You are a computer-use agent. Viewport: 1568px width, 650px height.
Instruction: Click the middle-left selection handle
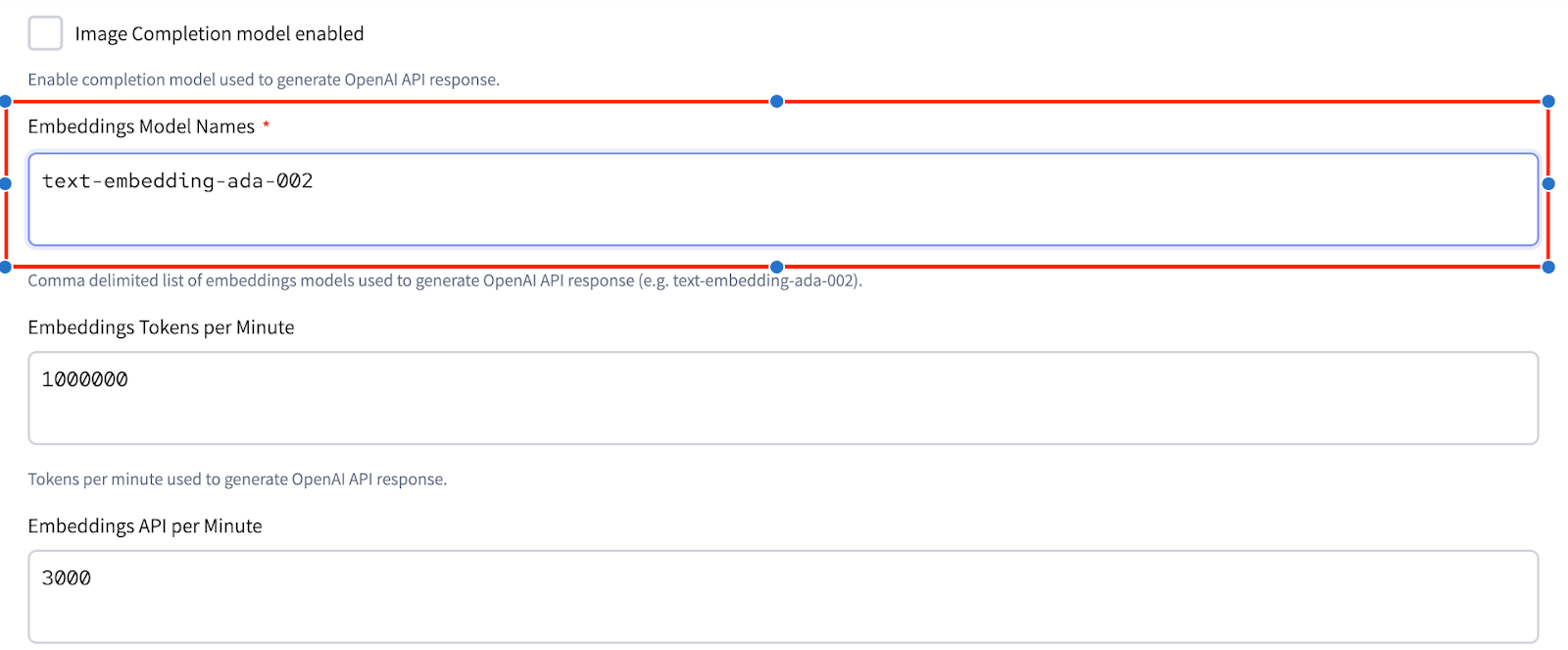(x=5, y=183)
